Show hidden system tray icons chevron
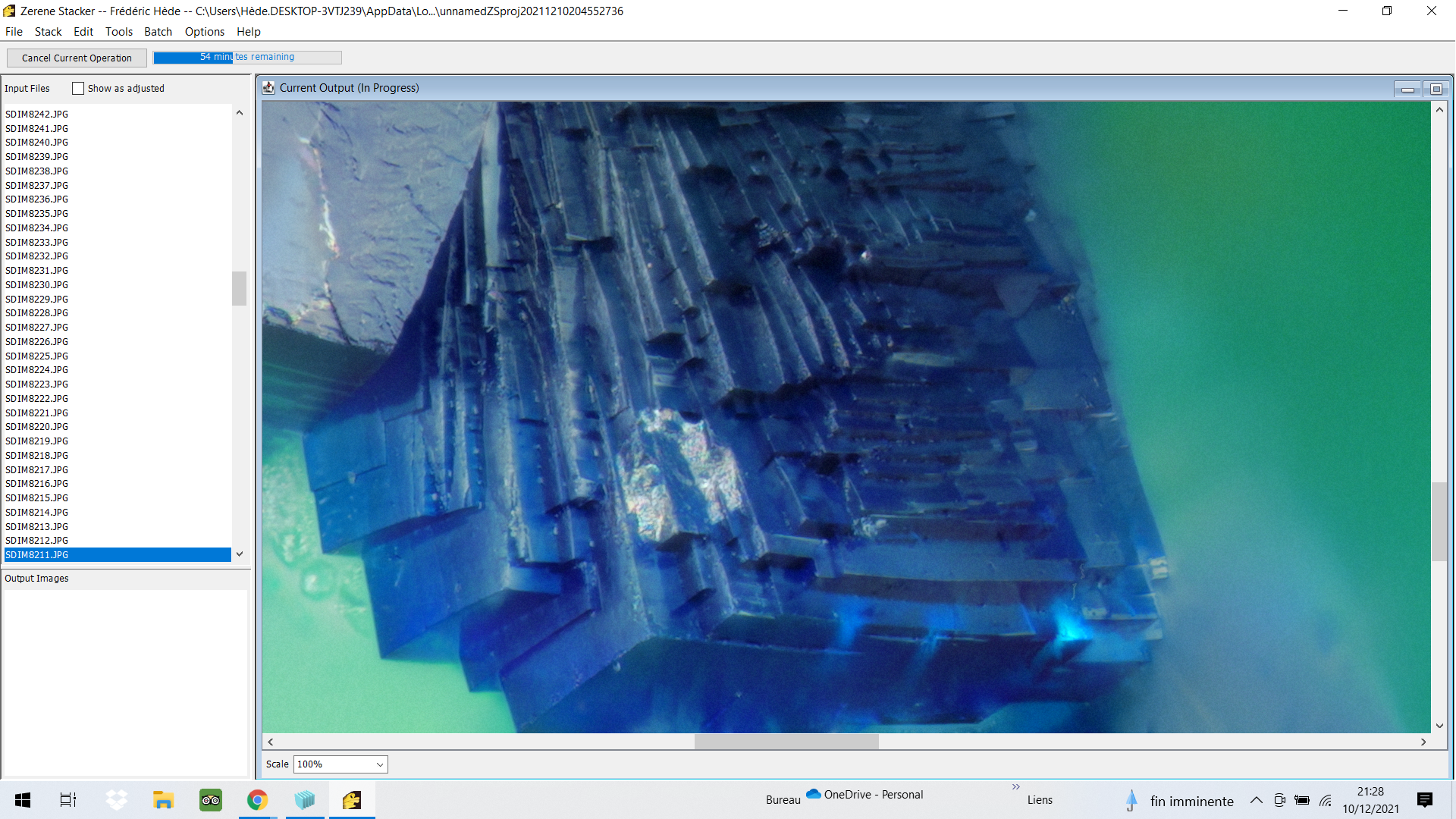This screenshot has width=1456, height=819. pyautogui.click(x=1256, y=800)
